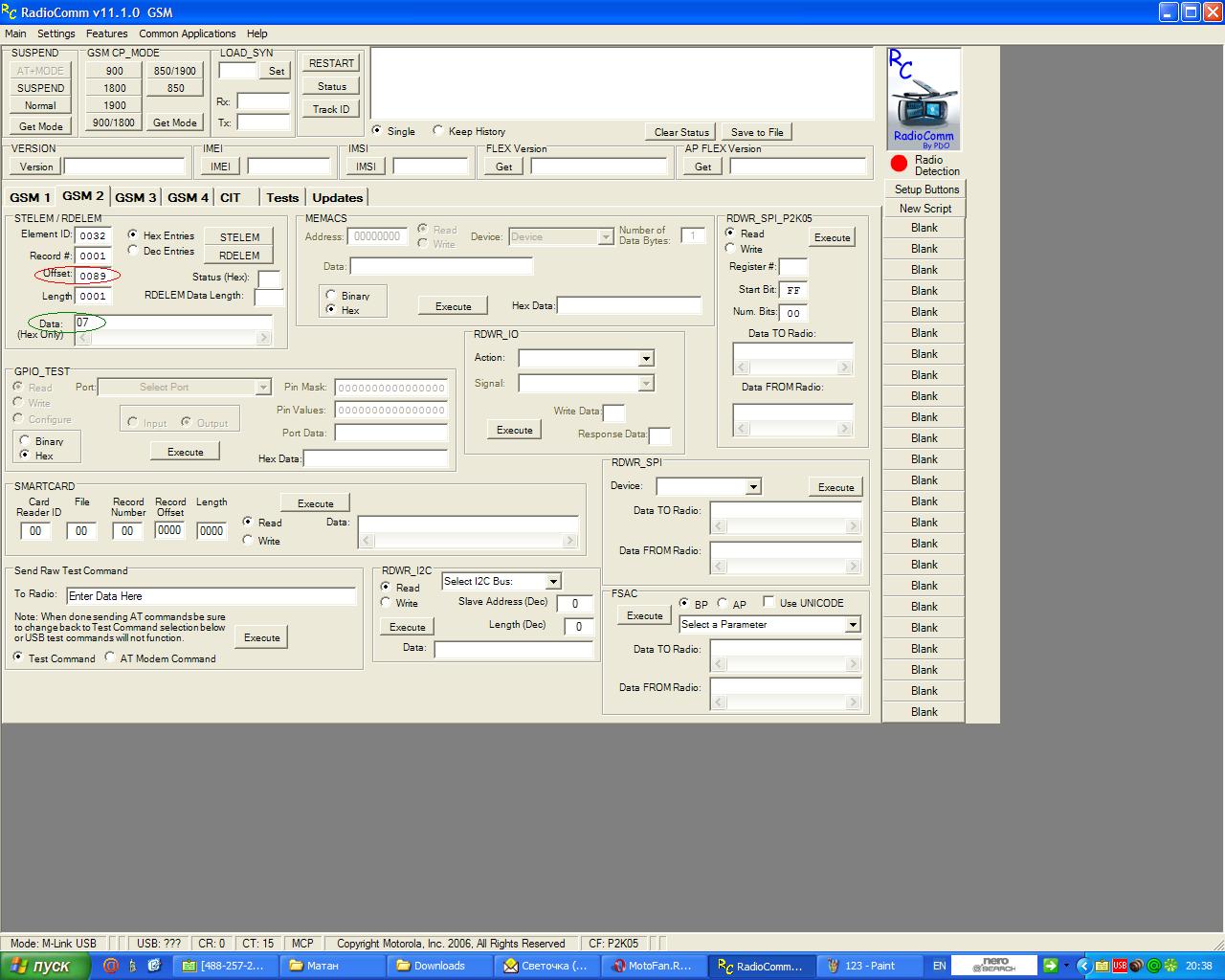The image size is (1225, 980).
Task: Click the New Script button
Action: [925, 209]
